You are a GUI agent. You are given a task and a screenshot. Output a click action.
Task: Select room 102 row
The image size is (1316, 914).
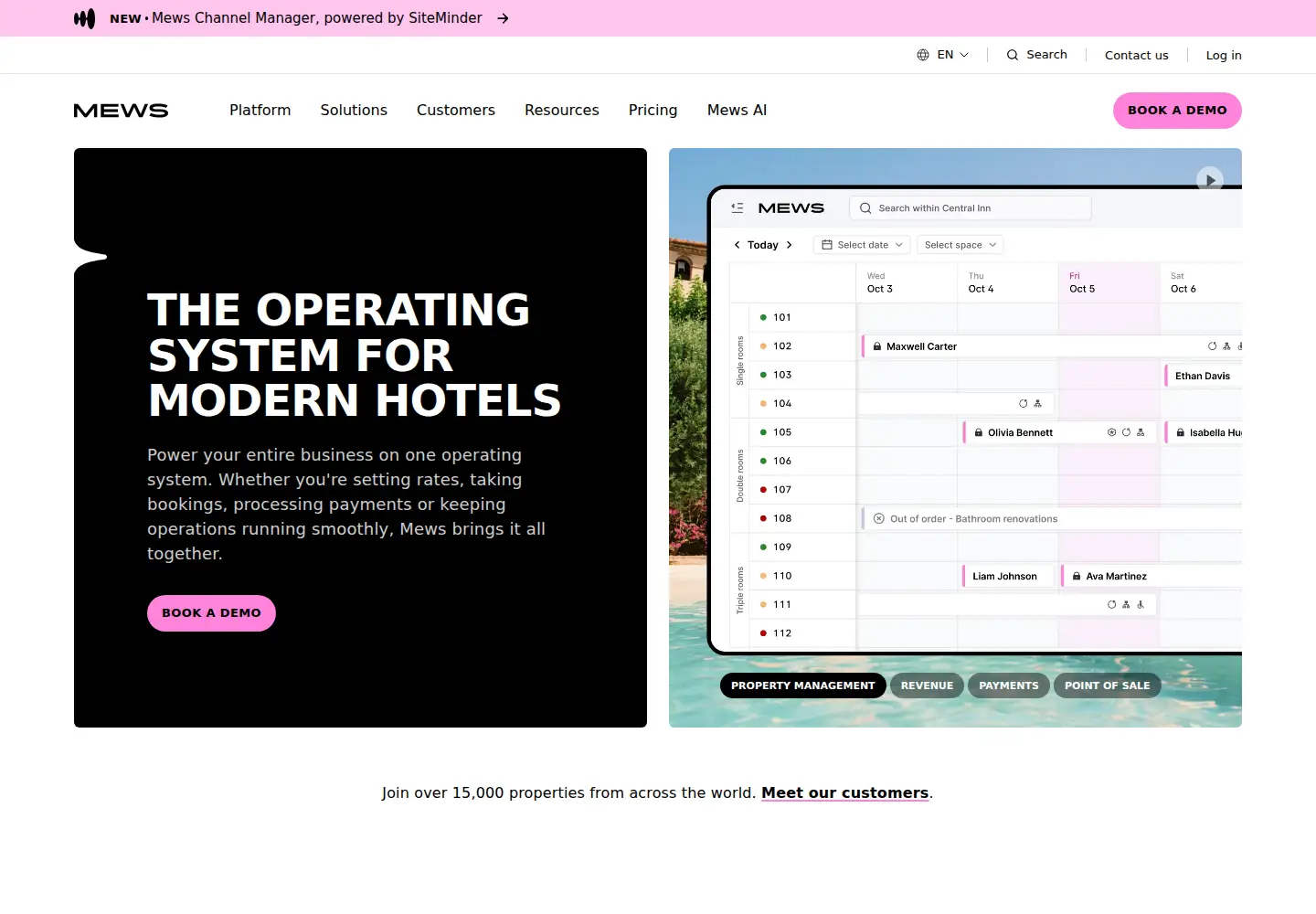pos(802,346)
